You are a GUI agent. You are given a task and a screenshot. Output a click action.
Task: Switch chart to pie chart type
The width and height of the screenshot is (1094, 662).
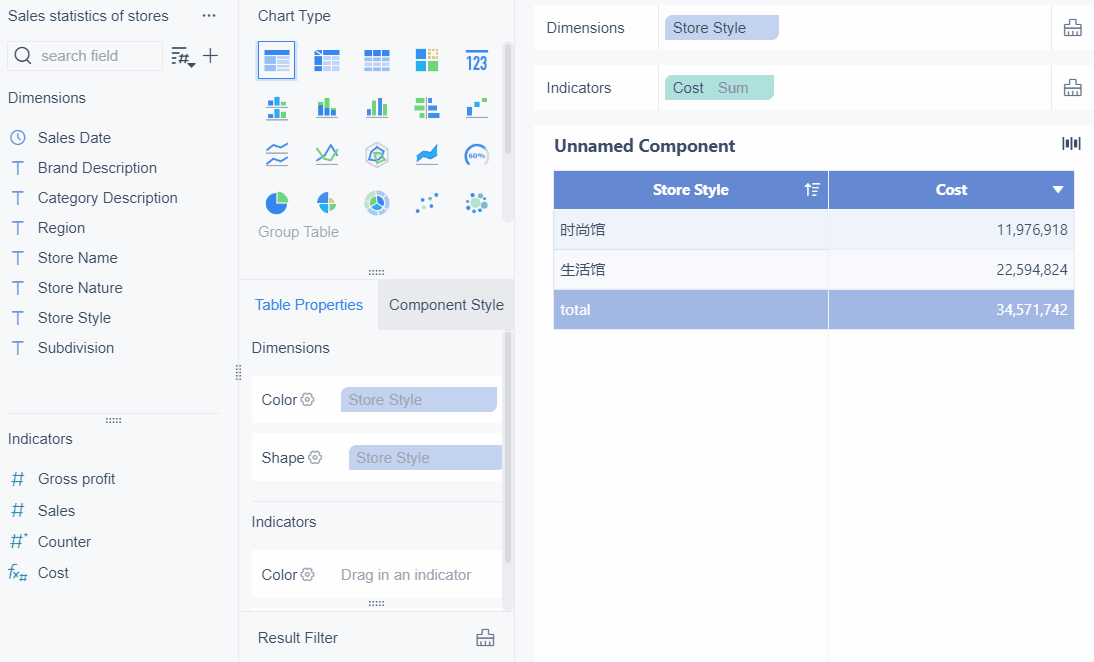277,203
